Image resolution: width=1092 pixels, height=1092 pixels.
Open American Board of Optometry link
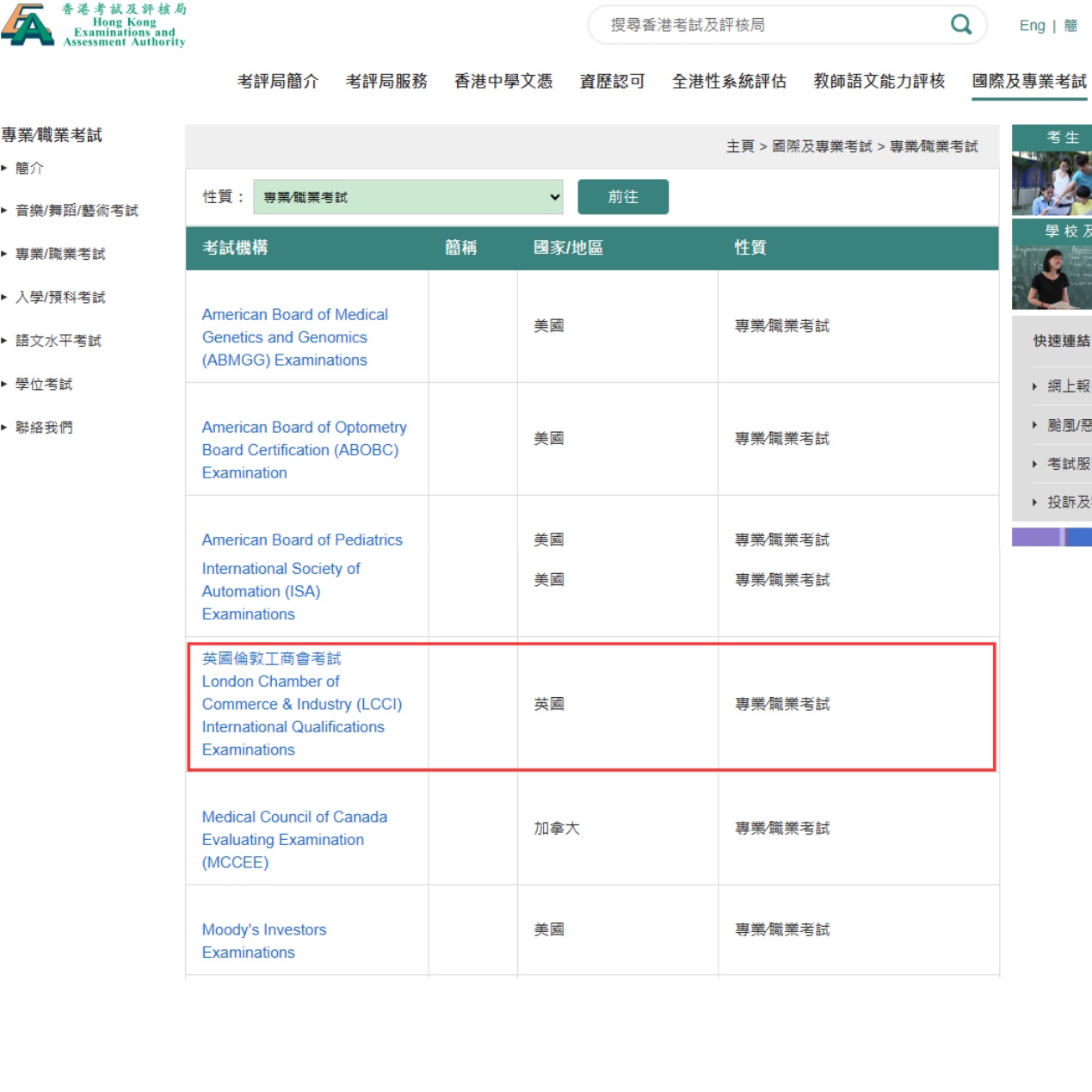coord(305,450)
